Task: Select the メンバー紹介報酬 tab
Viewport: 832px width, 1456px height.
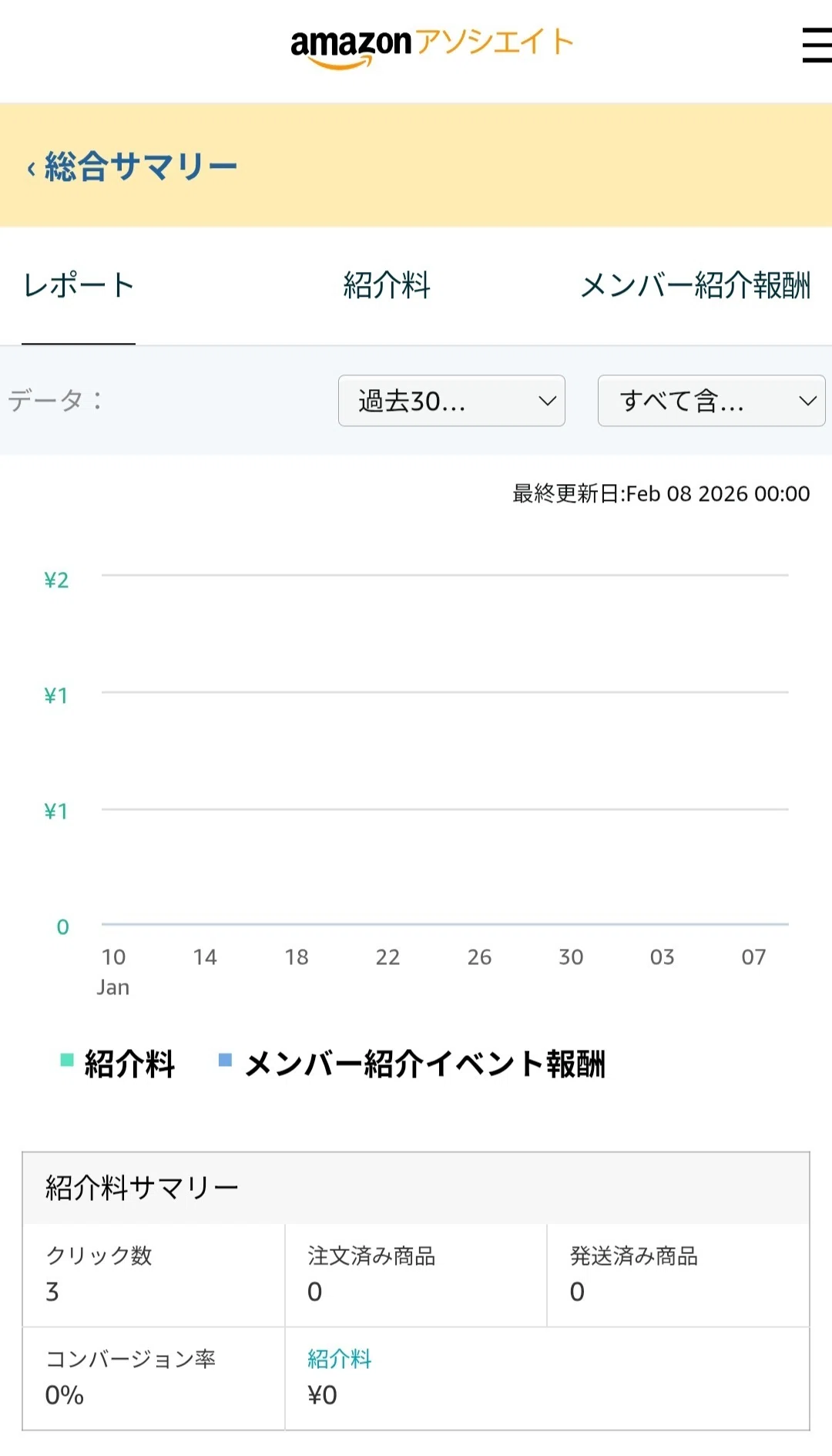Action: click(x=695, y=285)
